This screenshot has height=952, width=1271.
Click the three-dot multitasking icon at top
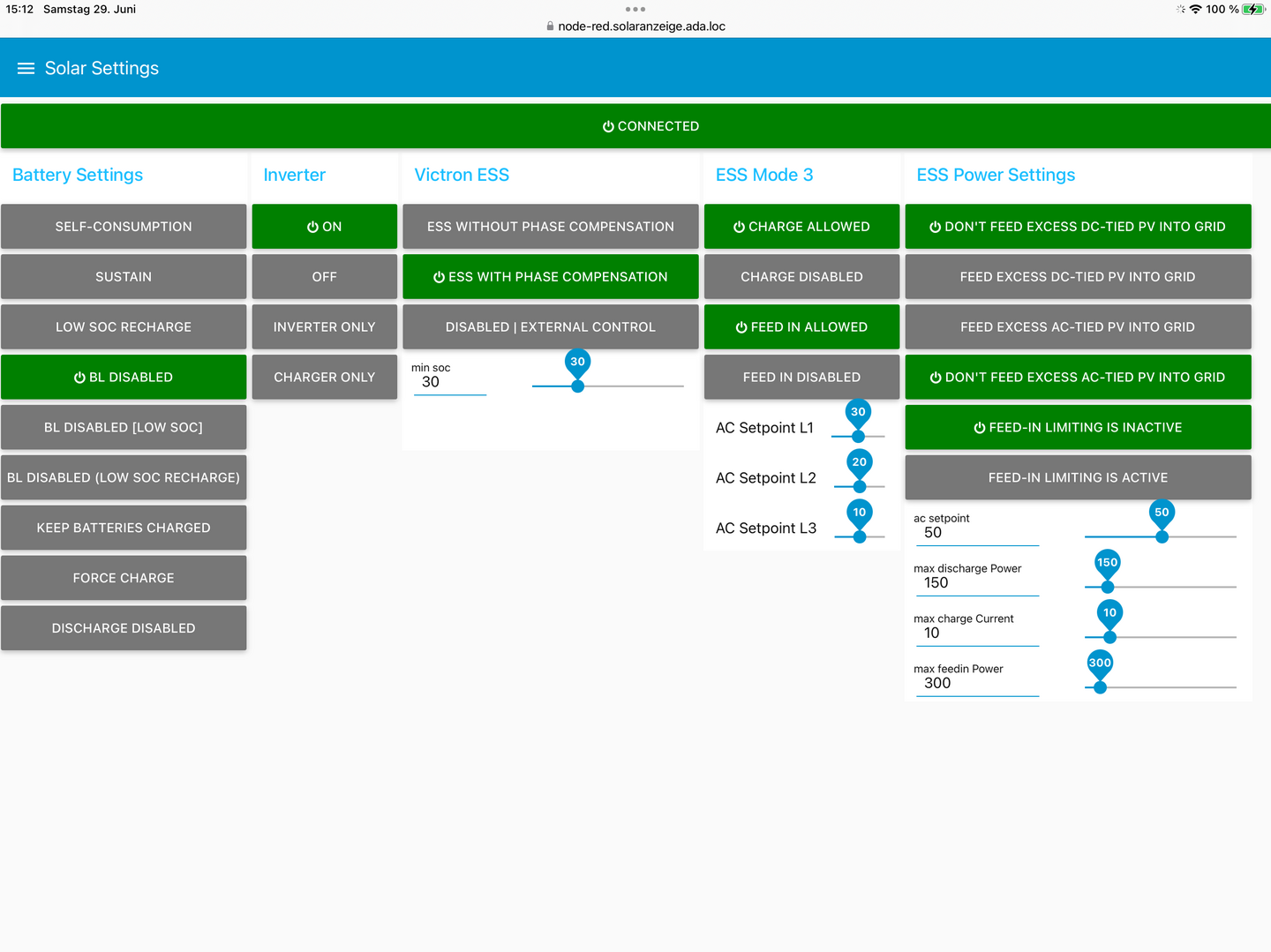[x=635, y=9]
